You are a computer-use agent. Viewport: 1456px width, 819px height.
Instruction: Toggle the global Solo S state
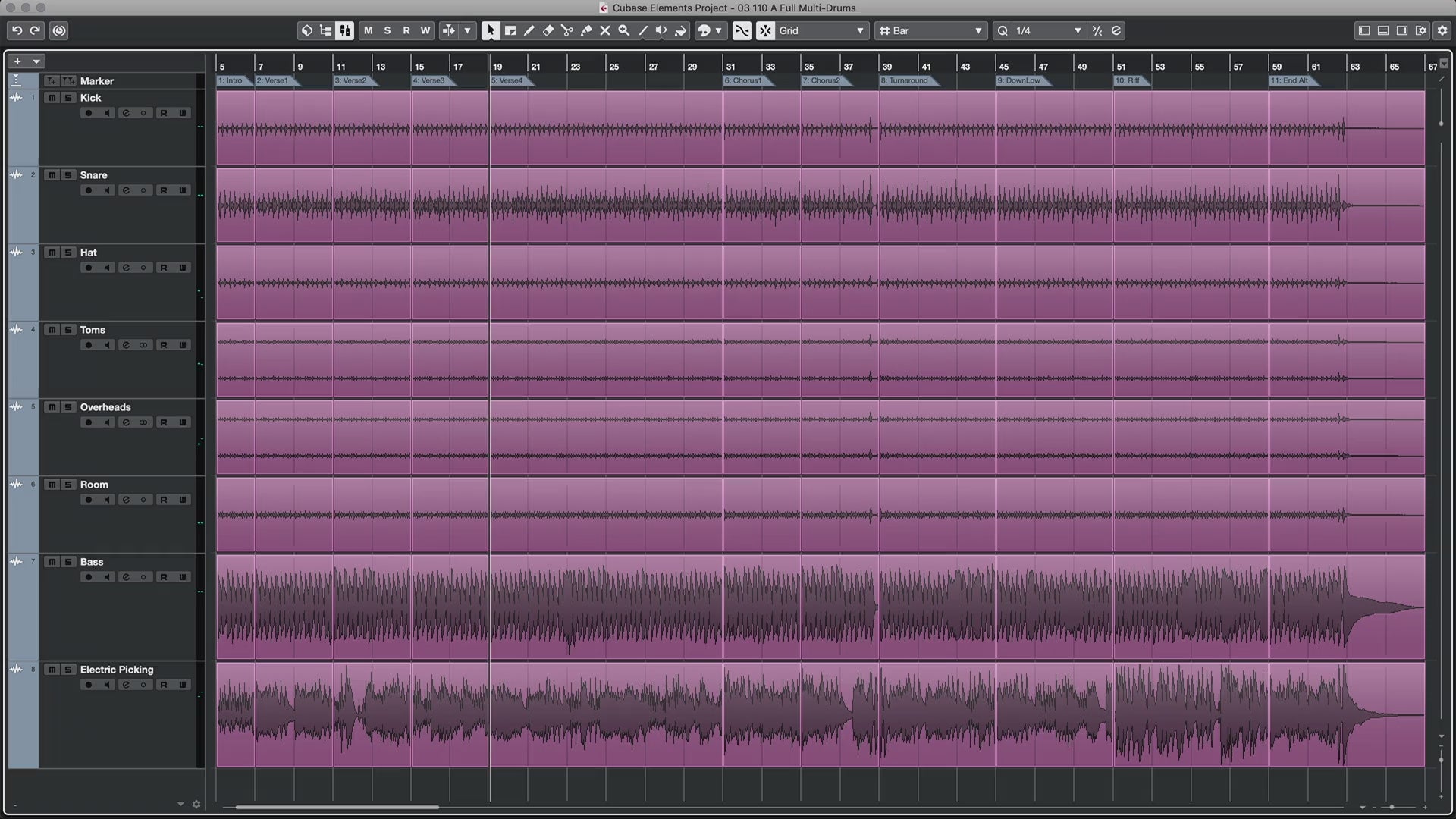tap(388, 30)
